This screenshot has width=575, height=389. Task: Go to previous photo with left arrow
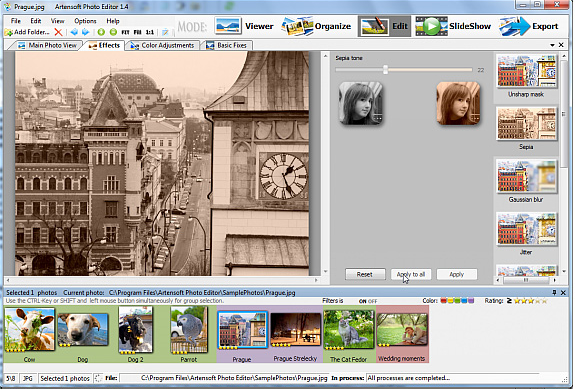coord(74,32)
